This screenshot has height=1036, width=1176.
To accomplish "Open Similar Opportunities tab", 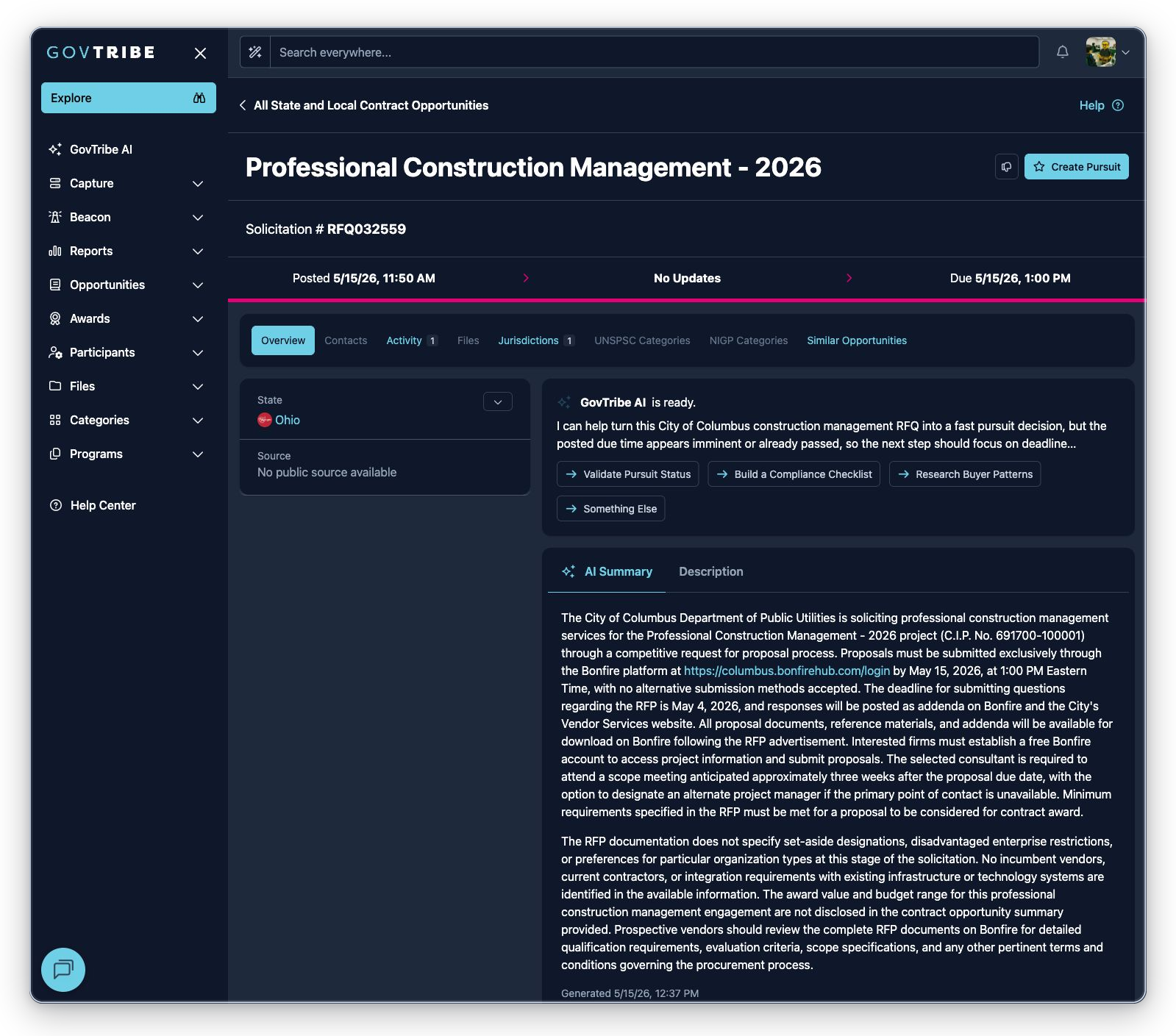I will coord(857,340).
